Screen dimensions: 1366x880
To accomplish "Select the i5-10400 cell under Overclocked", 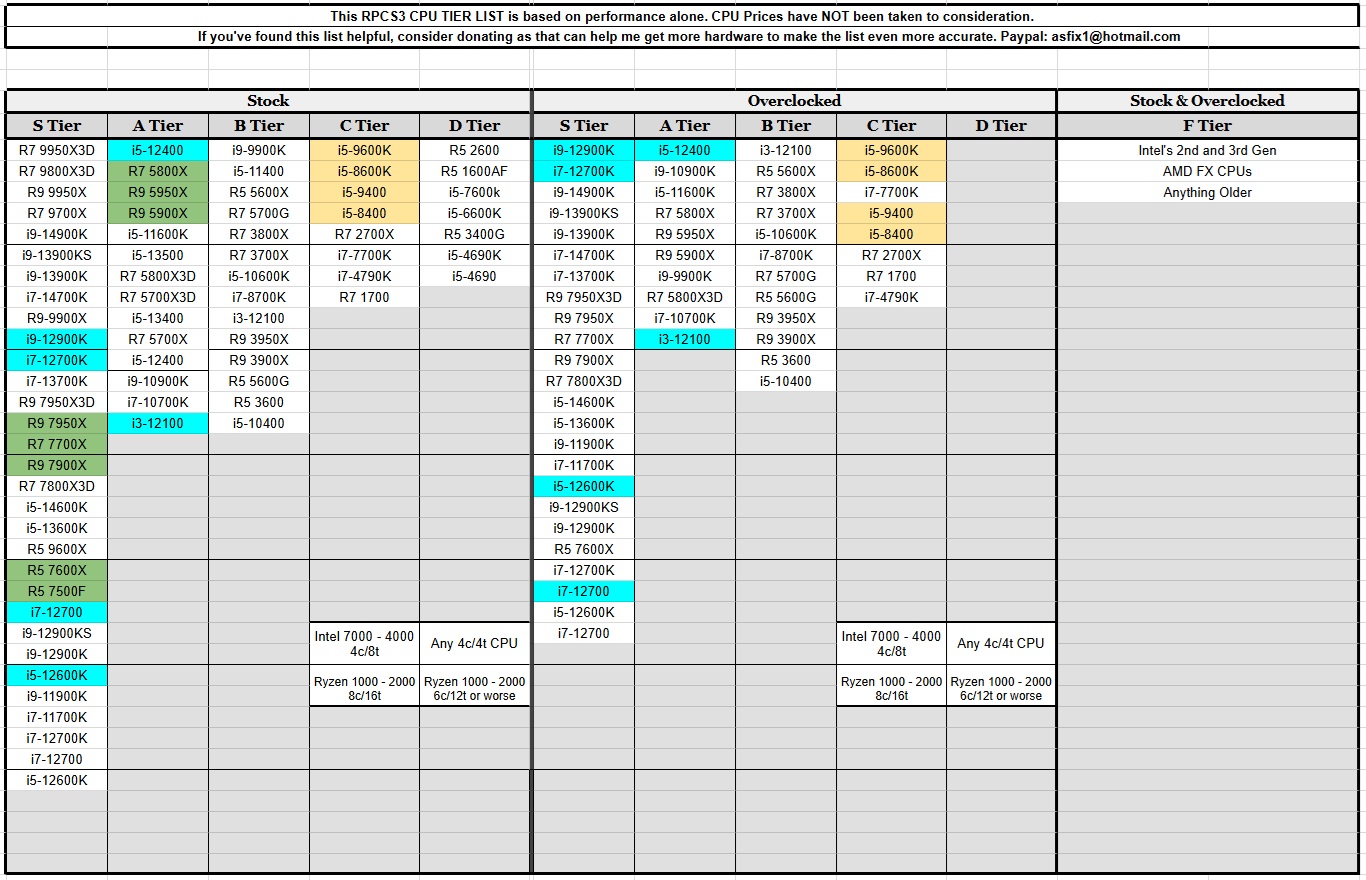I will (786, 381).
